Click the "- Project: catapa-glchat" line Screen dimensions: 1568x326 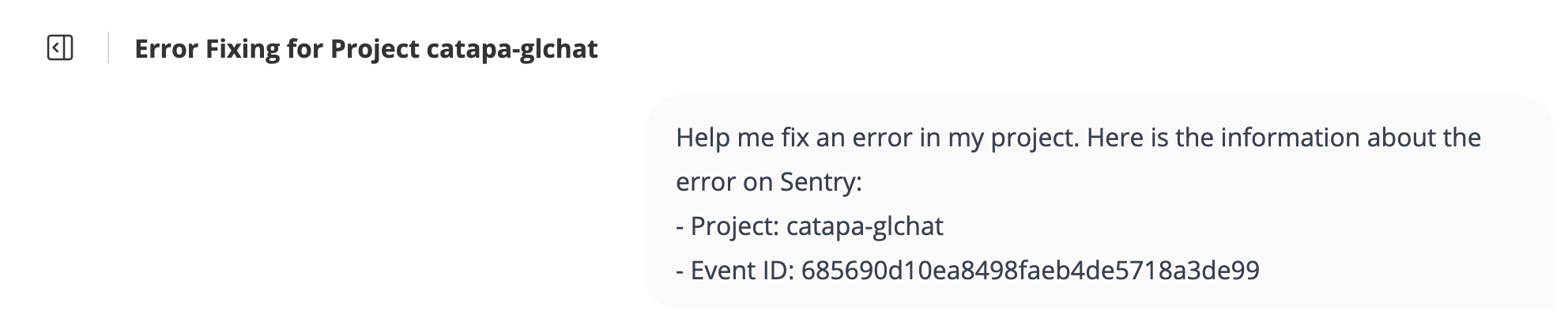coord(809,226)
